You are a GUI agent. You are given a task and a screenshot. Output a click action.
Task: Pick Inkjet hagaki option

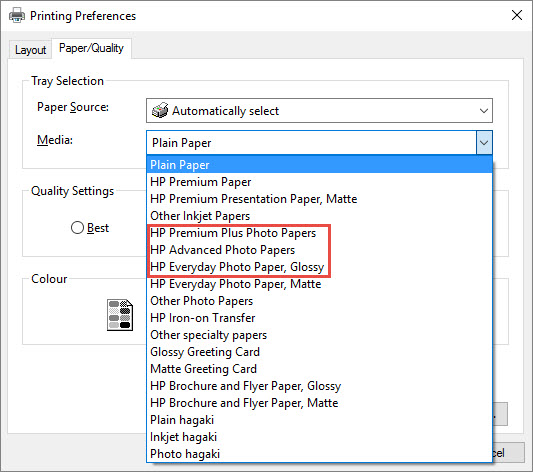pyautogui.click(x=319, y=437)
